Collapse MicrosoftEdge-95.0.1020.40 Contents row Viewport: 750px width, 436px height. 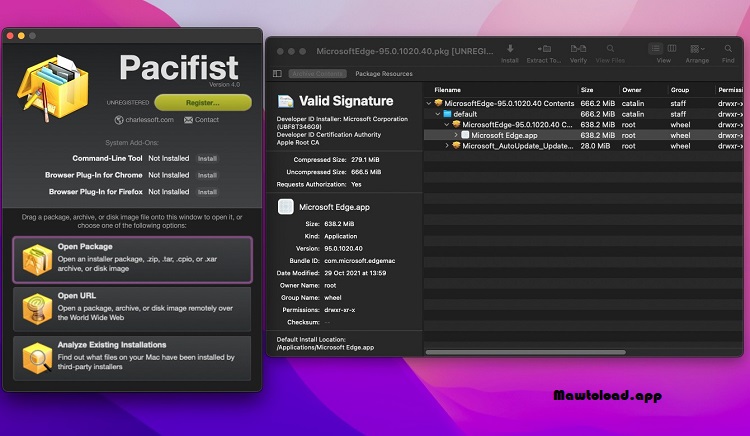click(429, 103)
